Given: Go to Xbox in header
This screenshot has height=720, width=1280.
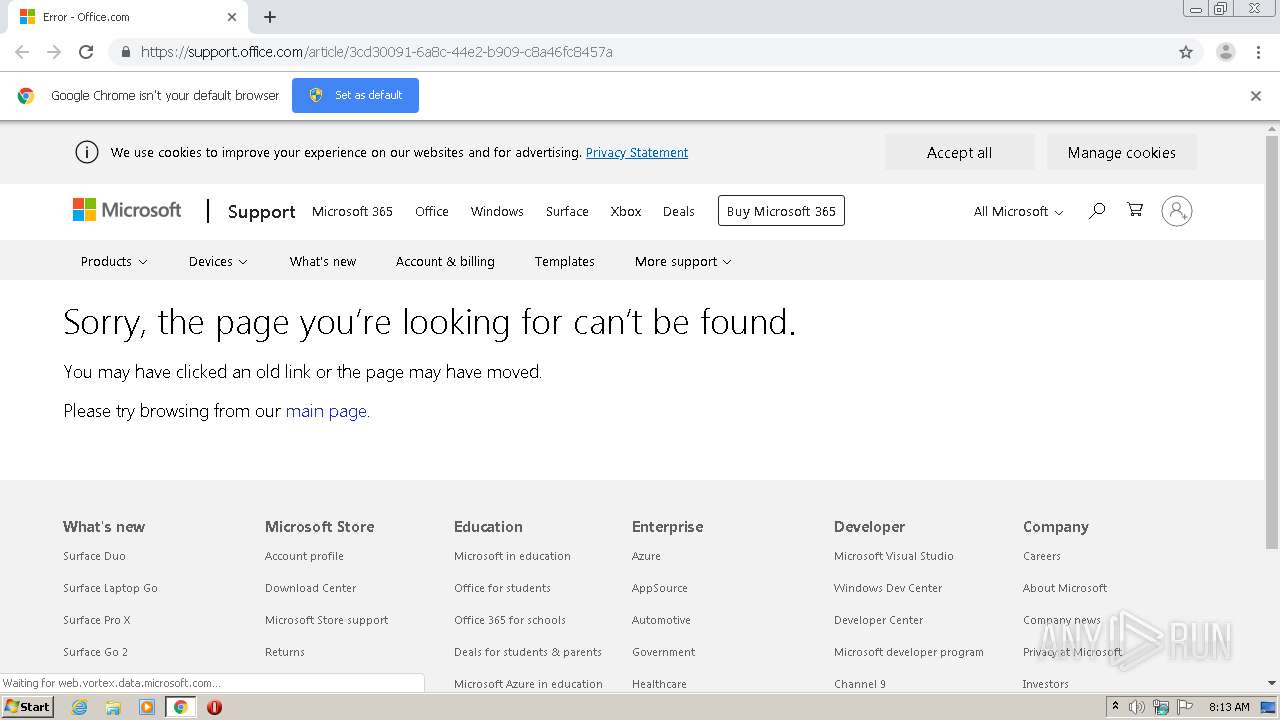Looking at the screenshot, I should (626, 211).
